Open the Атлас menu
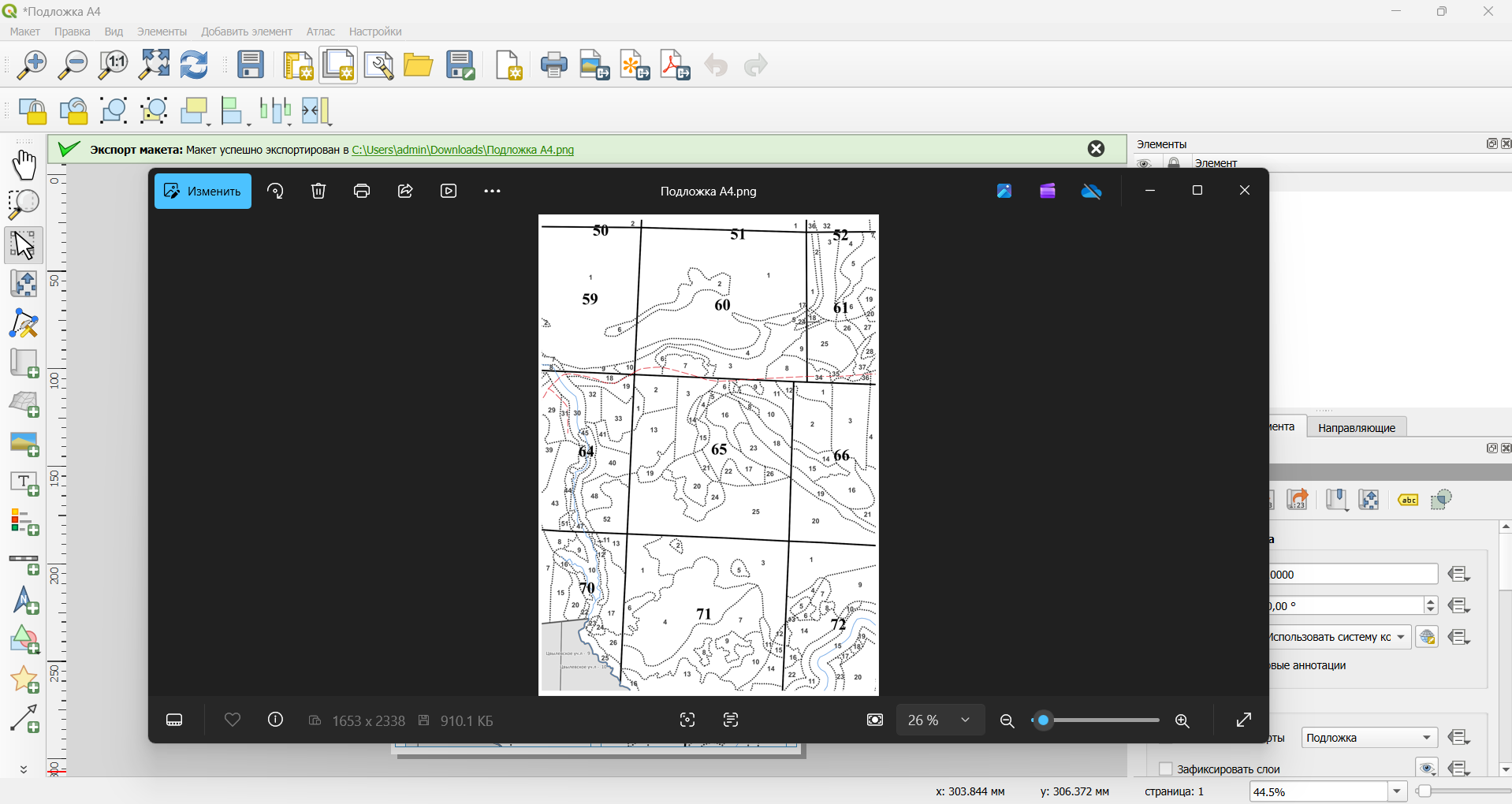The height and width of the screenshot is (804, 1512). (x=320, y=32)
